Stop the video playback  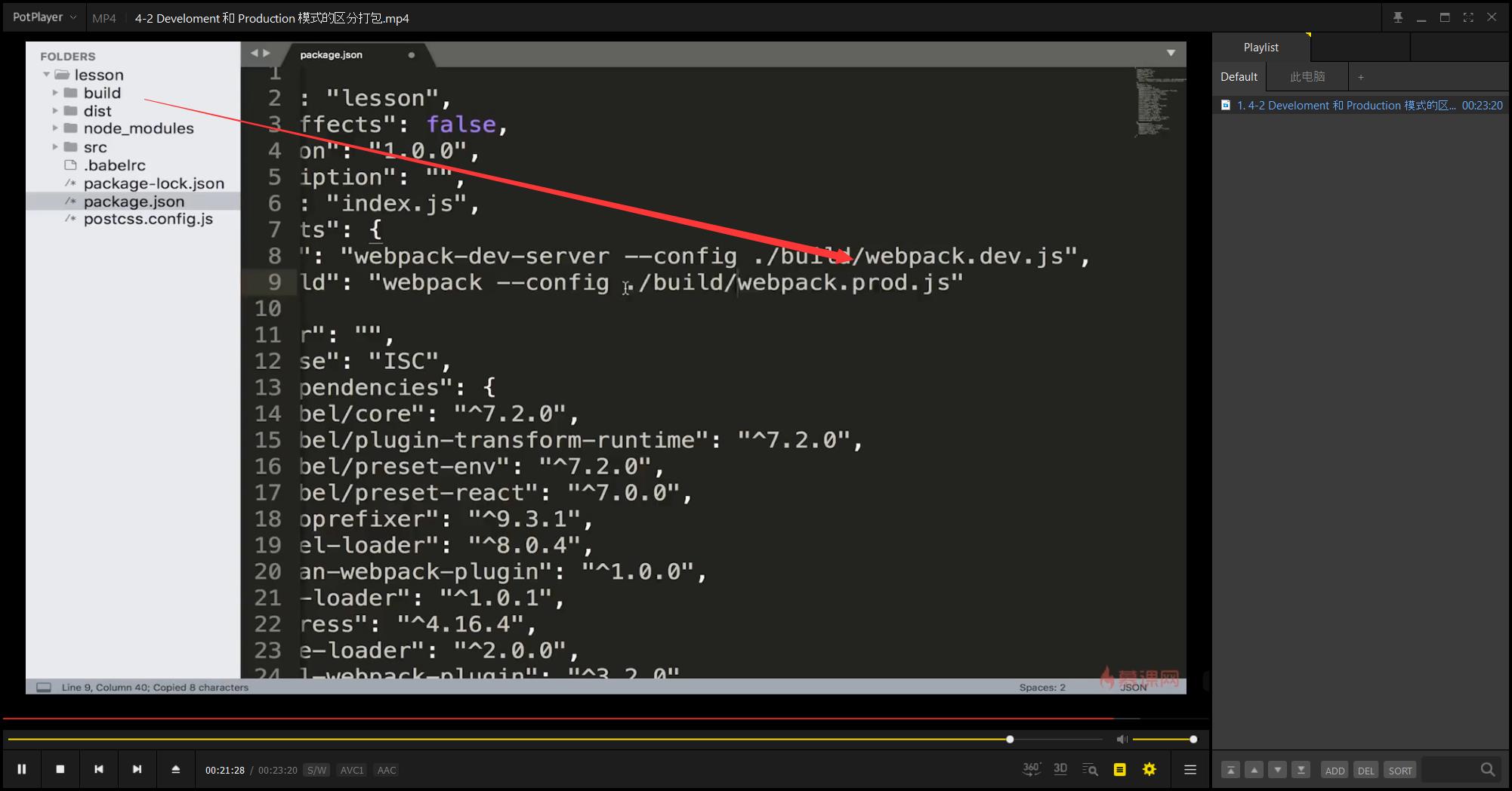point(60,769)
